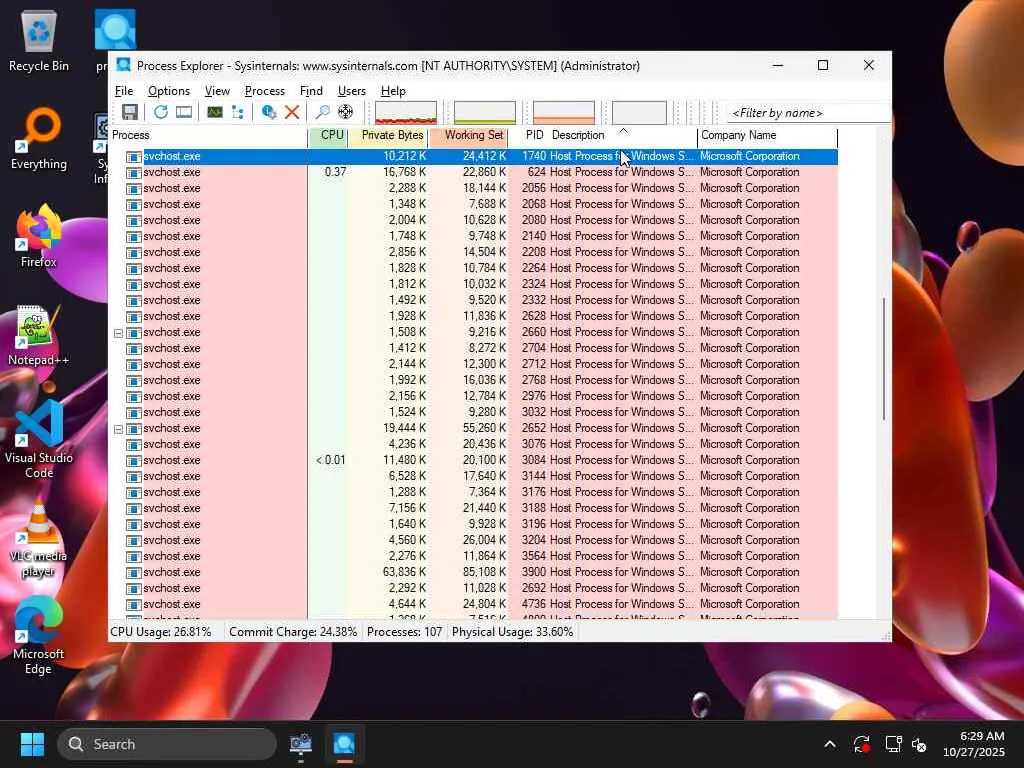
Task: Click the CPU Usage status bar entry
Action: (x=161, y=632)
